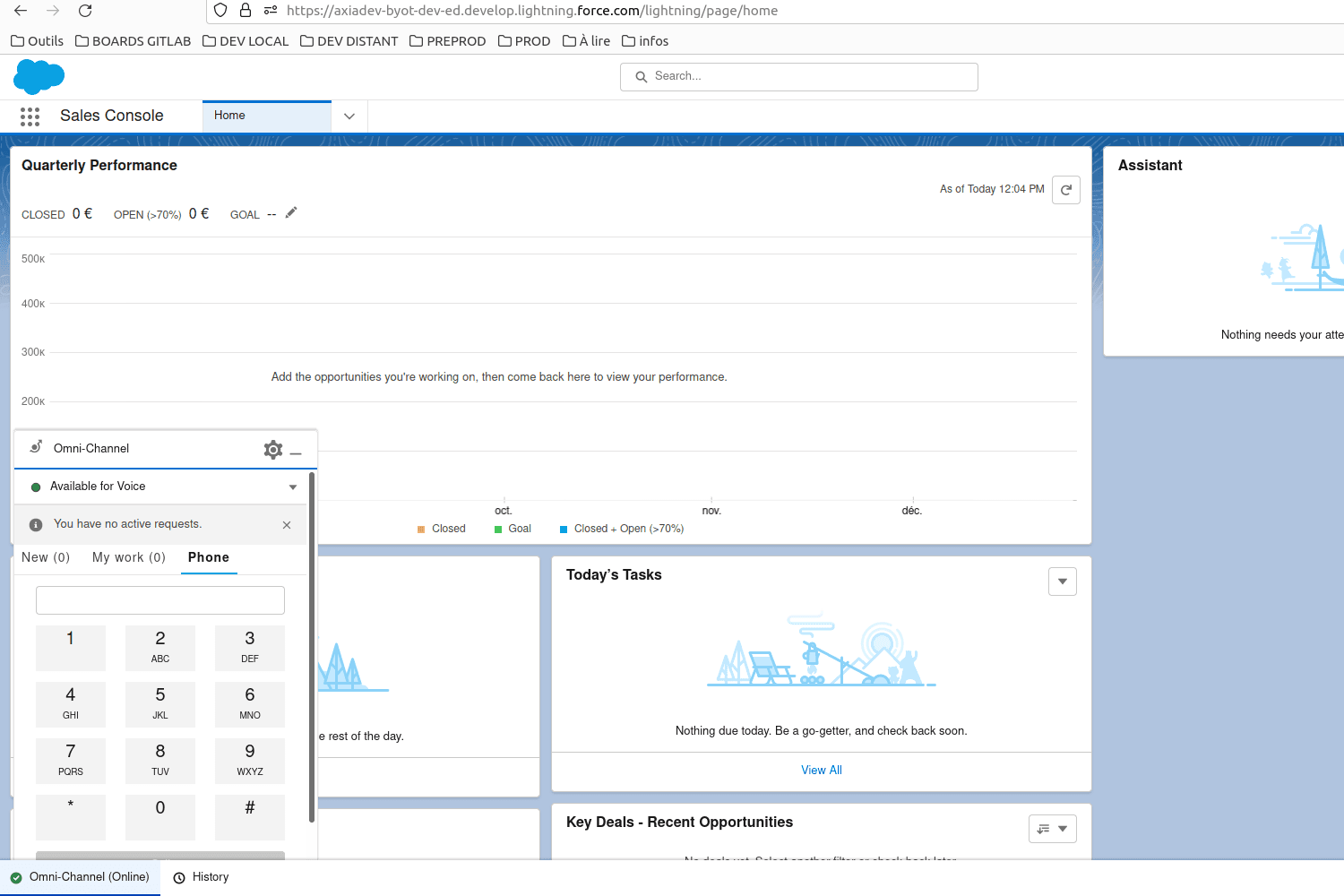
Task: Click the padlock site security icon
Action: tap(246, 11)
